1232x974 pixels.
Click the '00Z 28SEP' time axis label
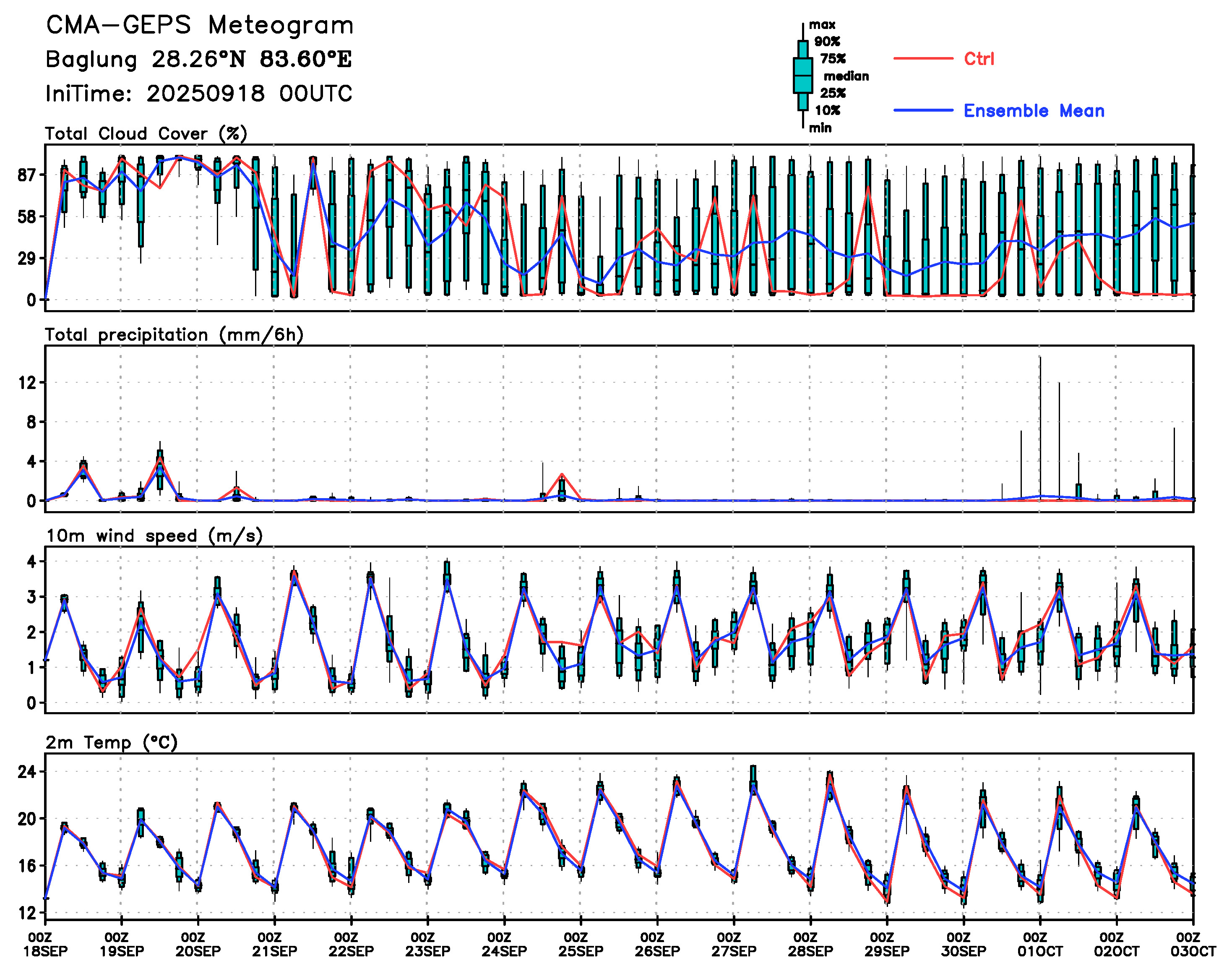810,944
